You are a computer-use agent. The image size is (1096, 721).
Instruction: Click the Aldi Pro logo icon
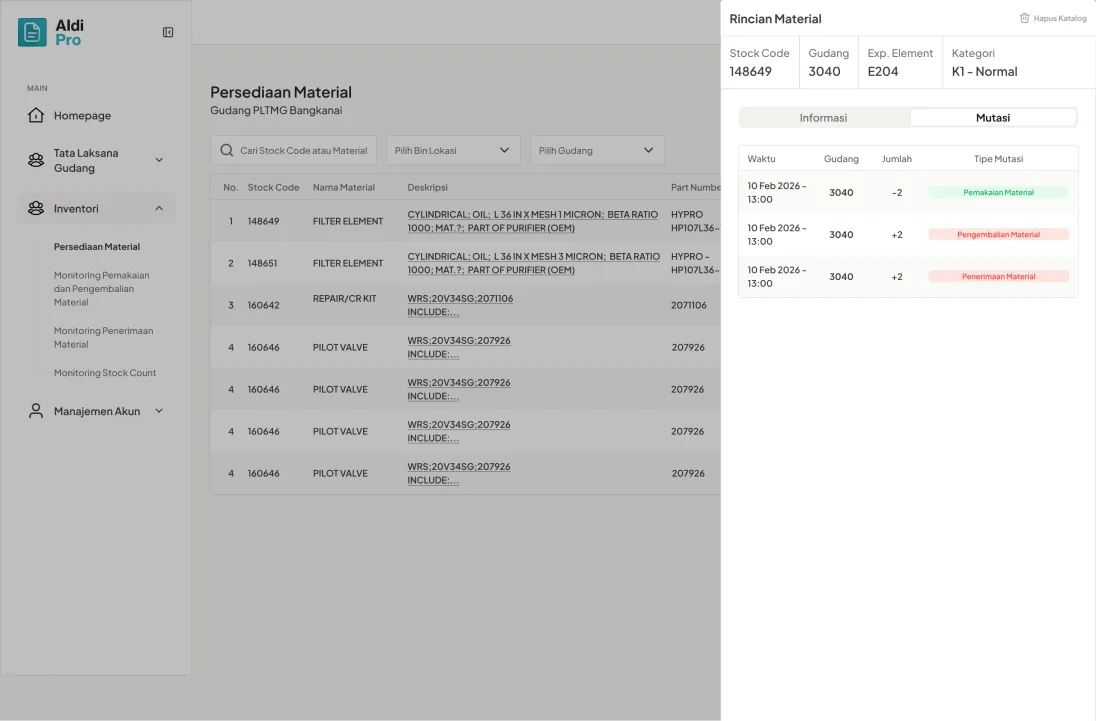pyautogui.click(x=32, y=32)
